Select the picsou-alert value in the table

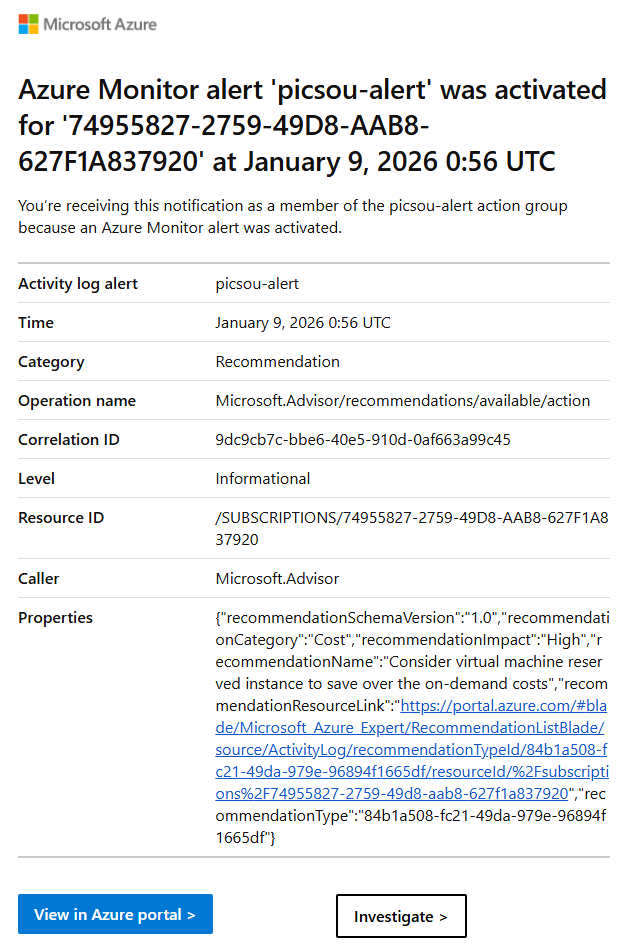(x=258, y=284)
